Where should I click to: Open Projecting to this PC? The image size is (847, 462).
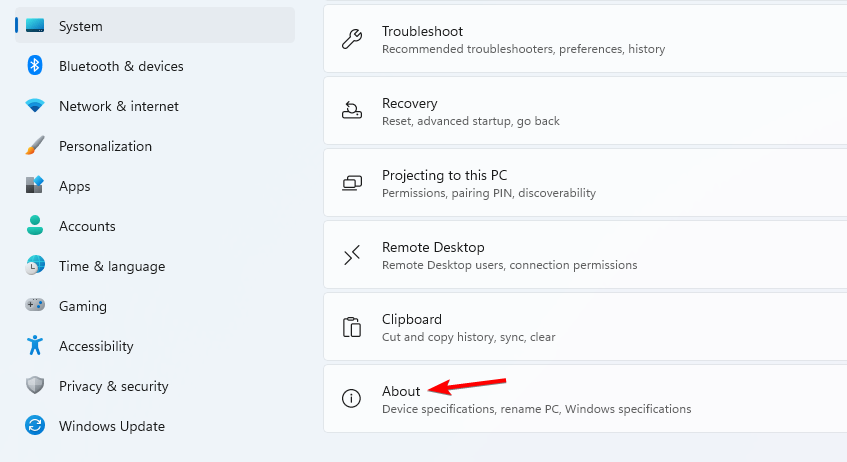coord(585,183)
